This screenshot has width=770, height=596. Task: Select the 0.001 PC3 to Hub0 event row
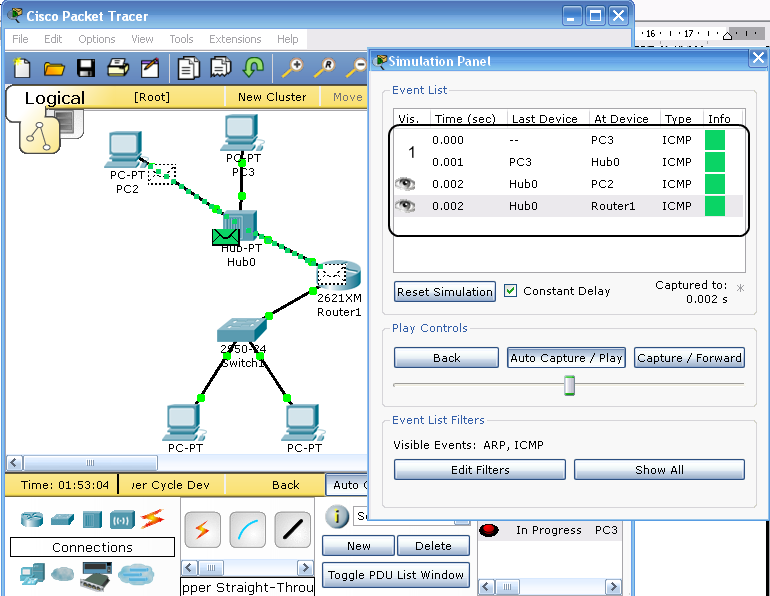point(570,162)
